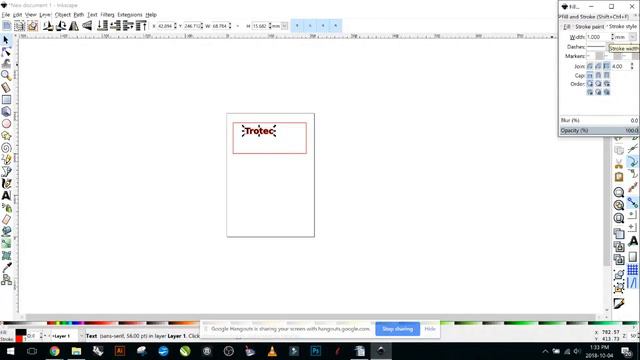Select the Calligraphy tool
Image resolution: width=640 pixels, height=360 pixels.
click(x=6, y=184)
